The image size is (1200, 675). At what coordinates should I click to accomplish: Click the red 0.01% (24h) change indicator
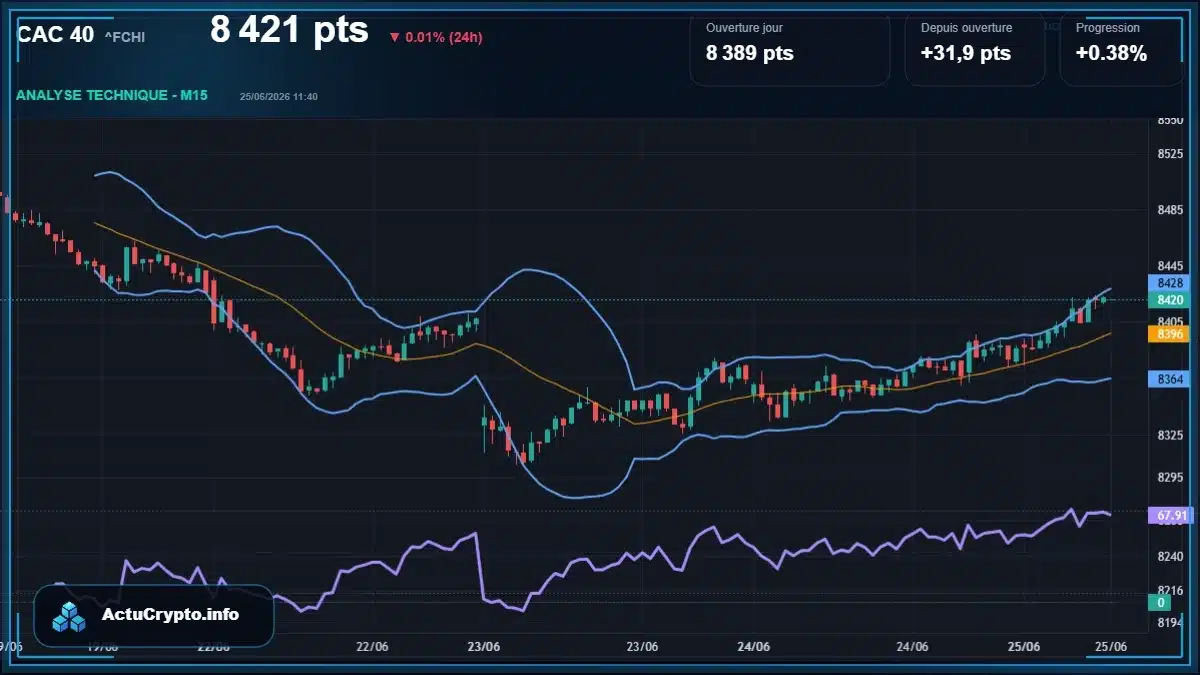click(x=436, y=37)
